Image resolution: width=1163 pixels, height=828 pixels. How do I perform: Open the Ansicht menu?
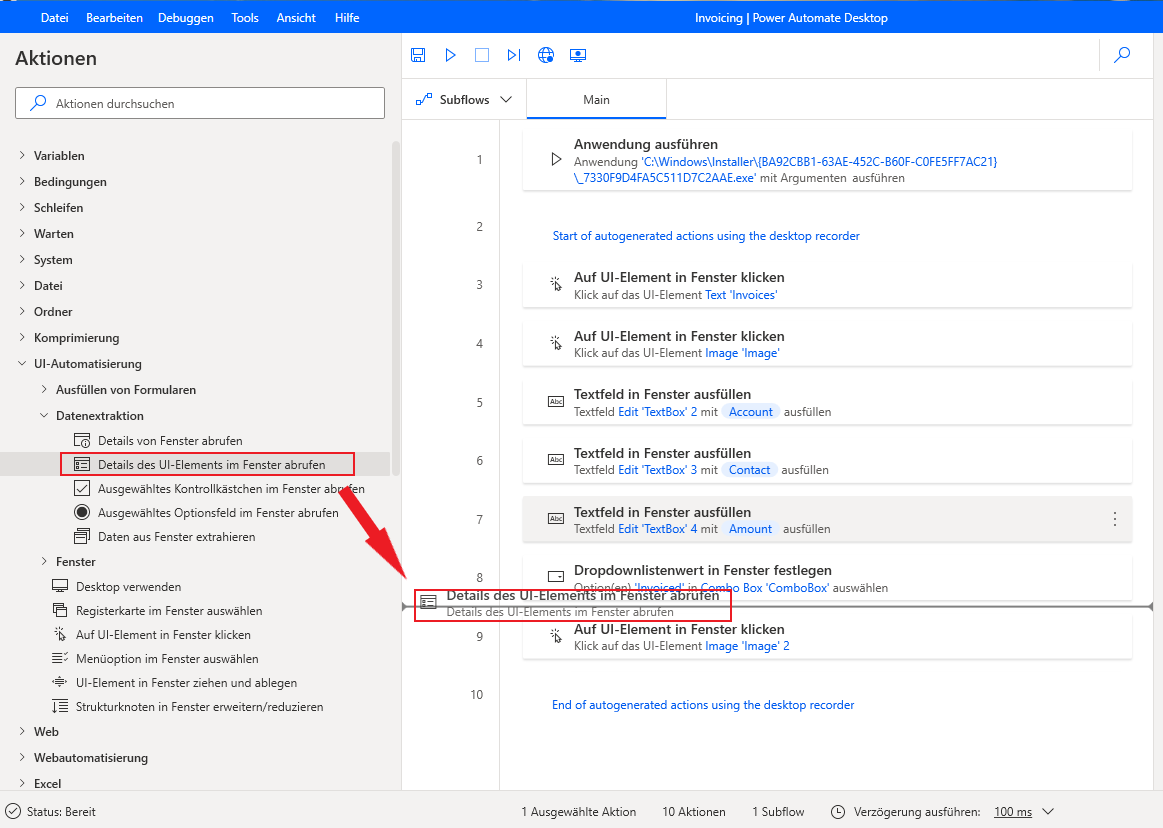296,18
